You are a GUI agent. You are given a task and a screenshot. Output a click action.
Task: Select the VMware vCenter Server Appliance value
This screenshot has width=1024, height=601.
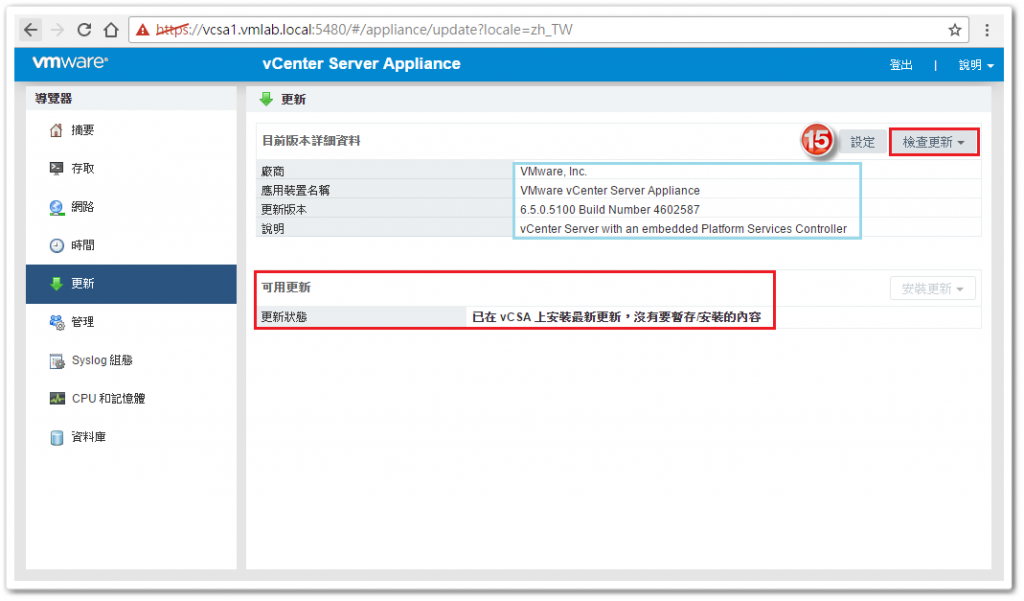pyautogui.click(x=610, y=191)
